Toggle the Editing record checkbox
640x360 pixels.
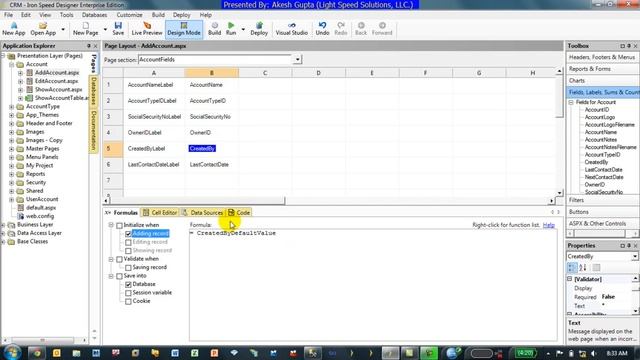pyautogui.click(x=128, y=242)
